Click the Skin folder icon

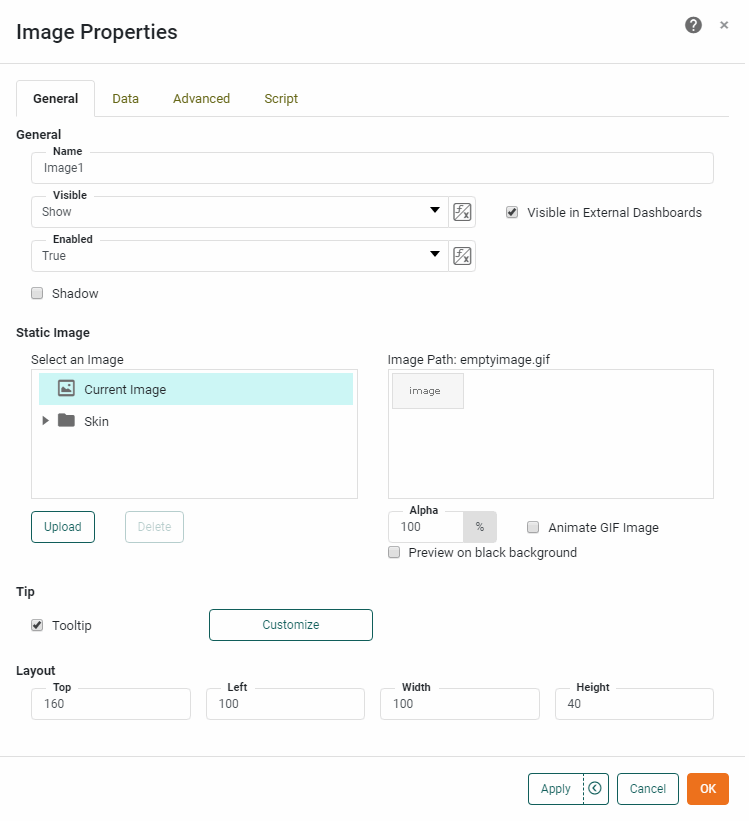(x=66, y=421)
